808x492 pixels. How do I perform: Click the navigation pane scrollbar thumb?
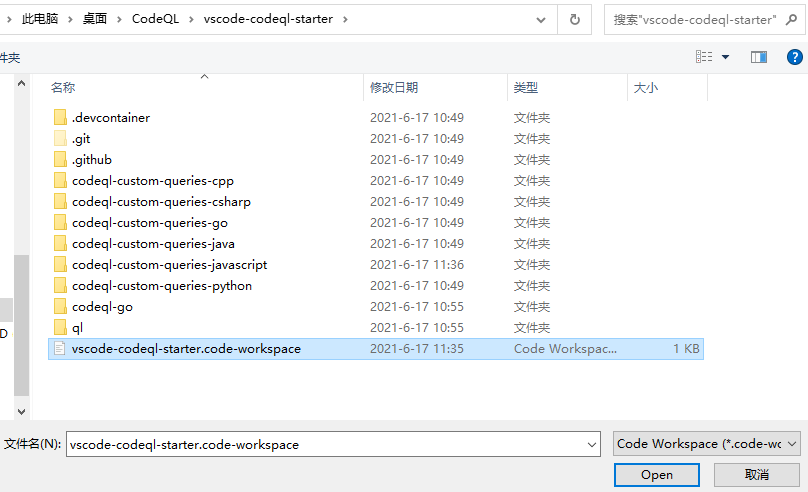[21, 325]
